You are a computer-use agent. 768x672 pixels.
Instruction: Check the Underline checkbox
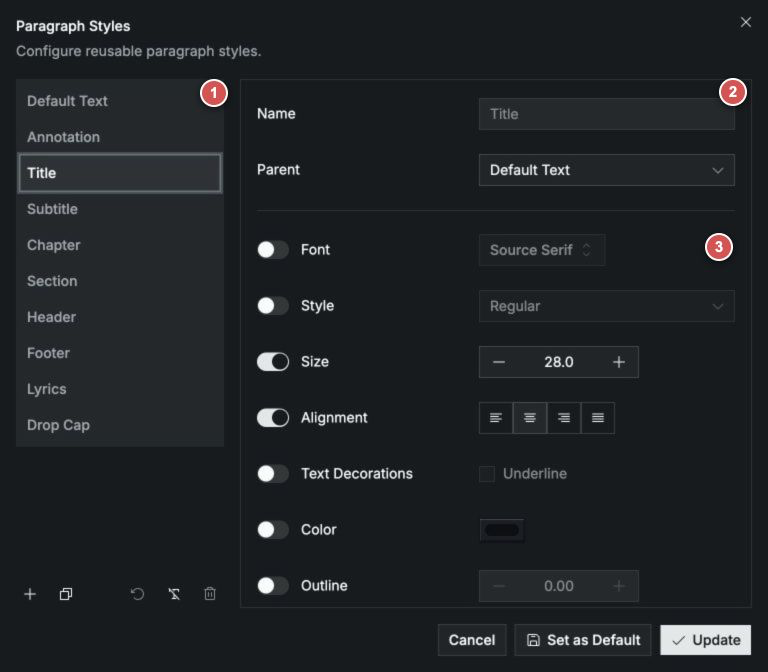point(486,474)
